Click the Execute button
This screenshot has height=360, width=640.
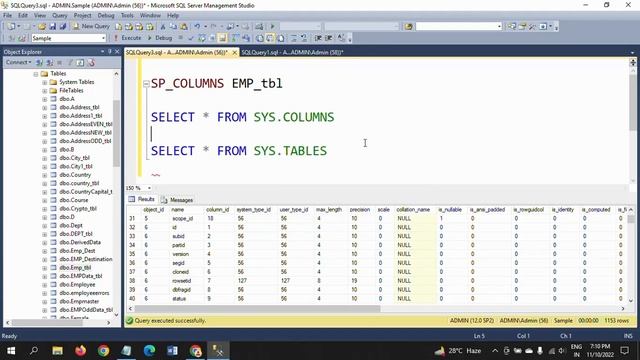pos(127,38)
